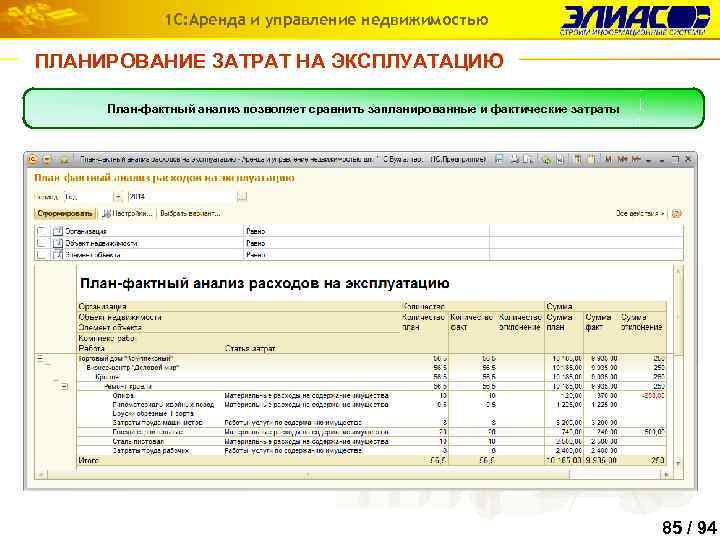Click the Пиломатериалы хвойных пород cell

[163, 405]
